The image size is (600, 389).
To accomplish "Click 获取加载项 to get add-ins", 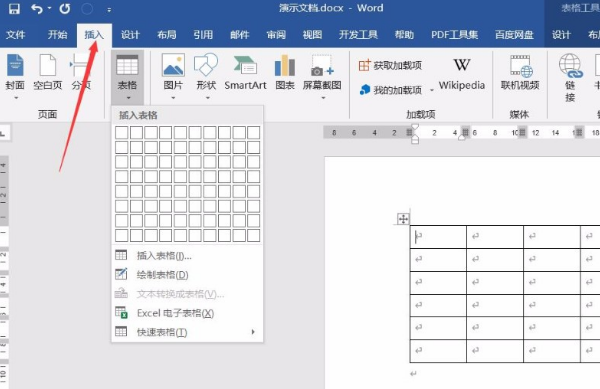I will coord(390,65).
